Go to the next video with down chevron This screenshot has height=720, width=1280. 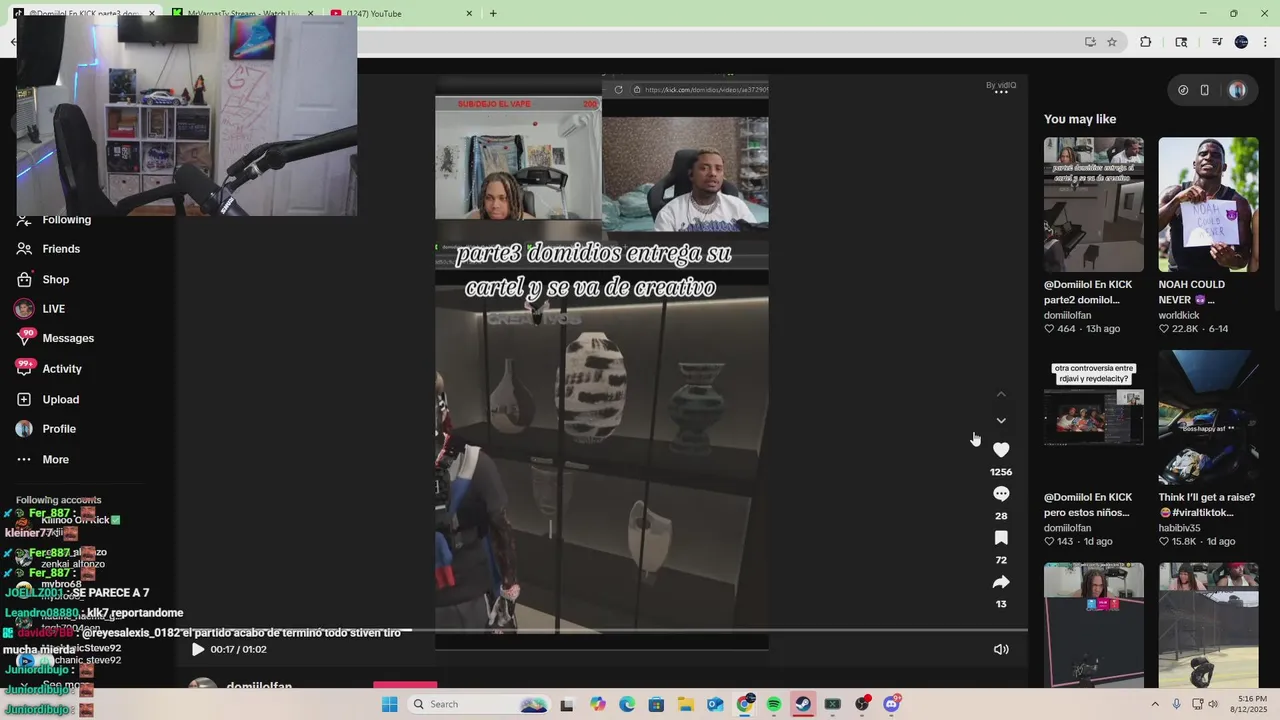click(x=1001, y=421)
